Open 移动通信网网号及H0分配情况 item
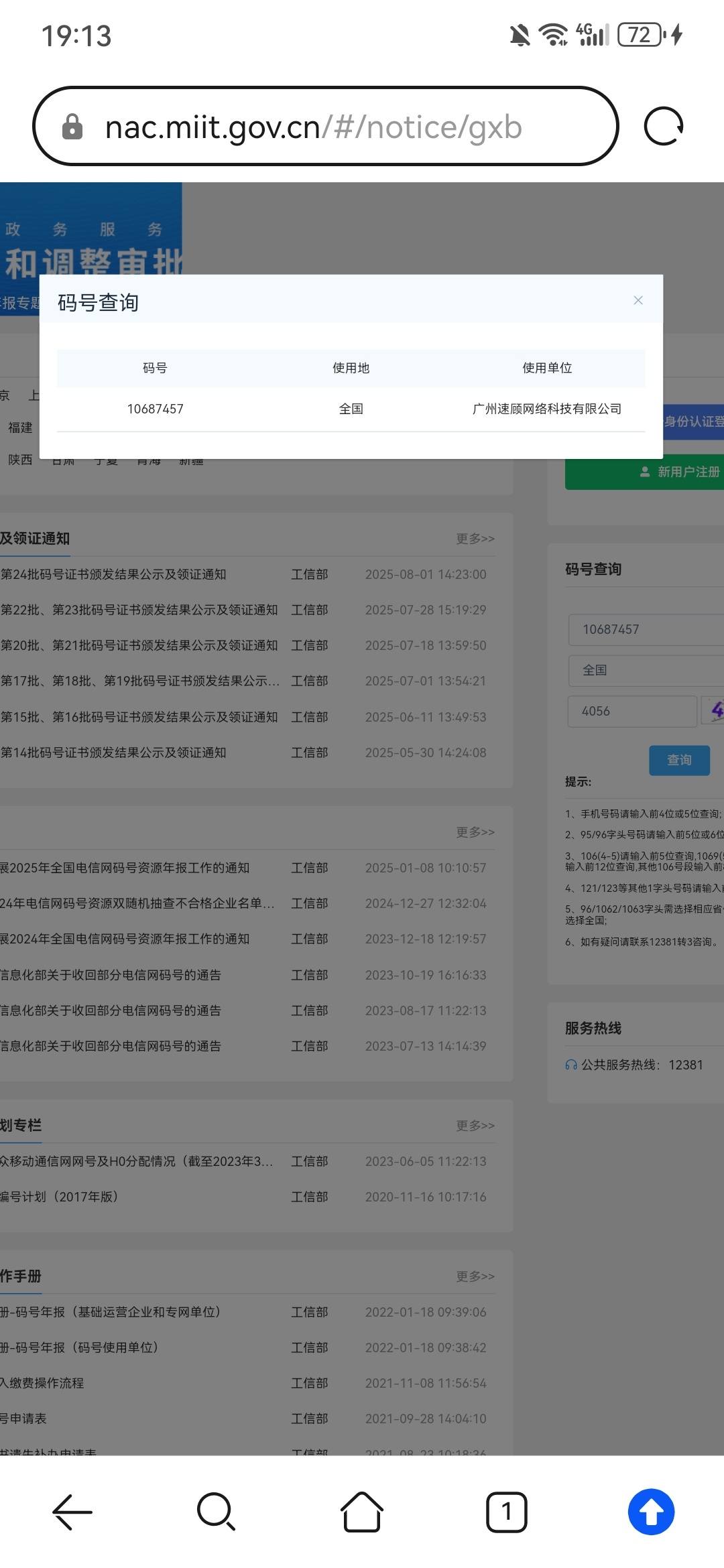This screenshot has width=724, height=1568. tap(137, 1161)
